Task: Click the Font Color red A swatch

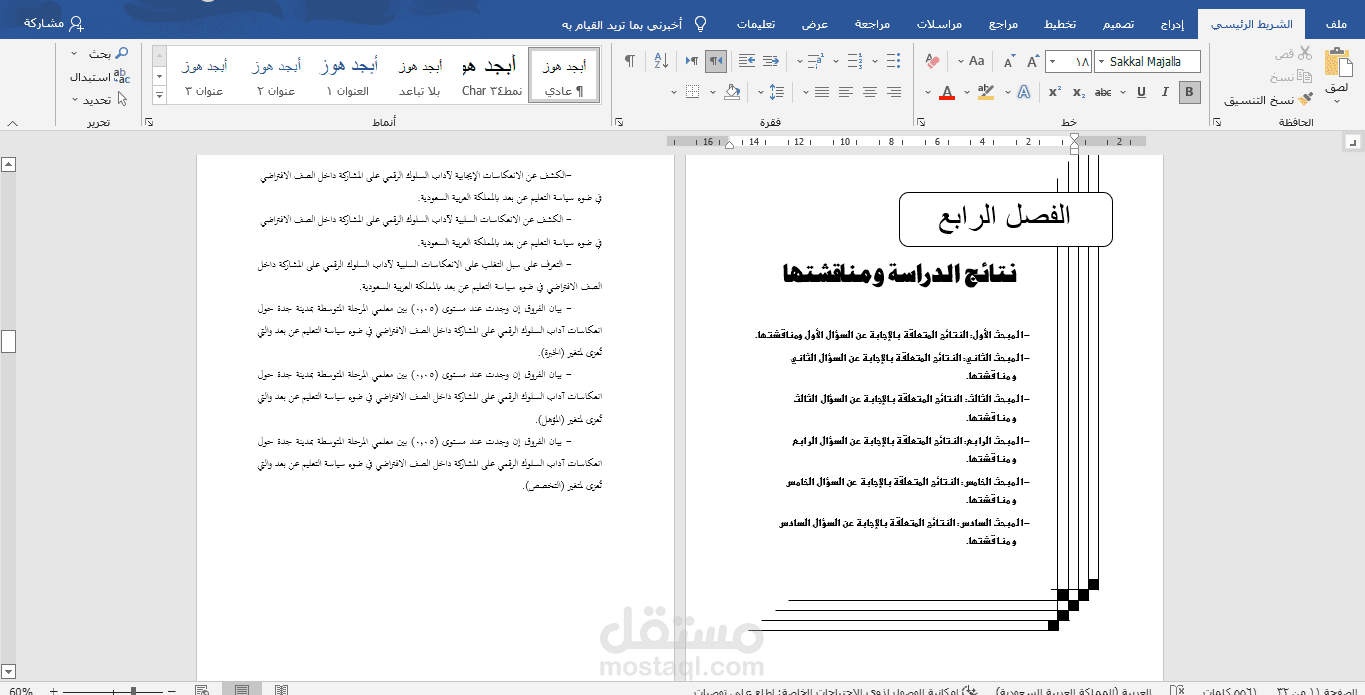Action: pos(947,92)
